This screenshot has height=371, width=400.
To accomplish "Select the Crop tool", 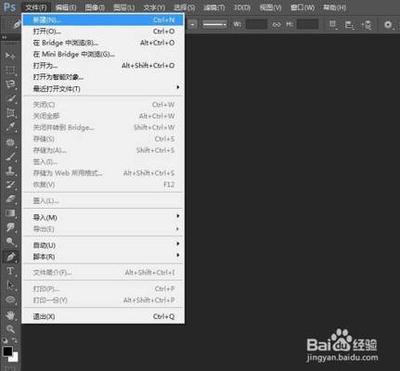I will (10, 113).
